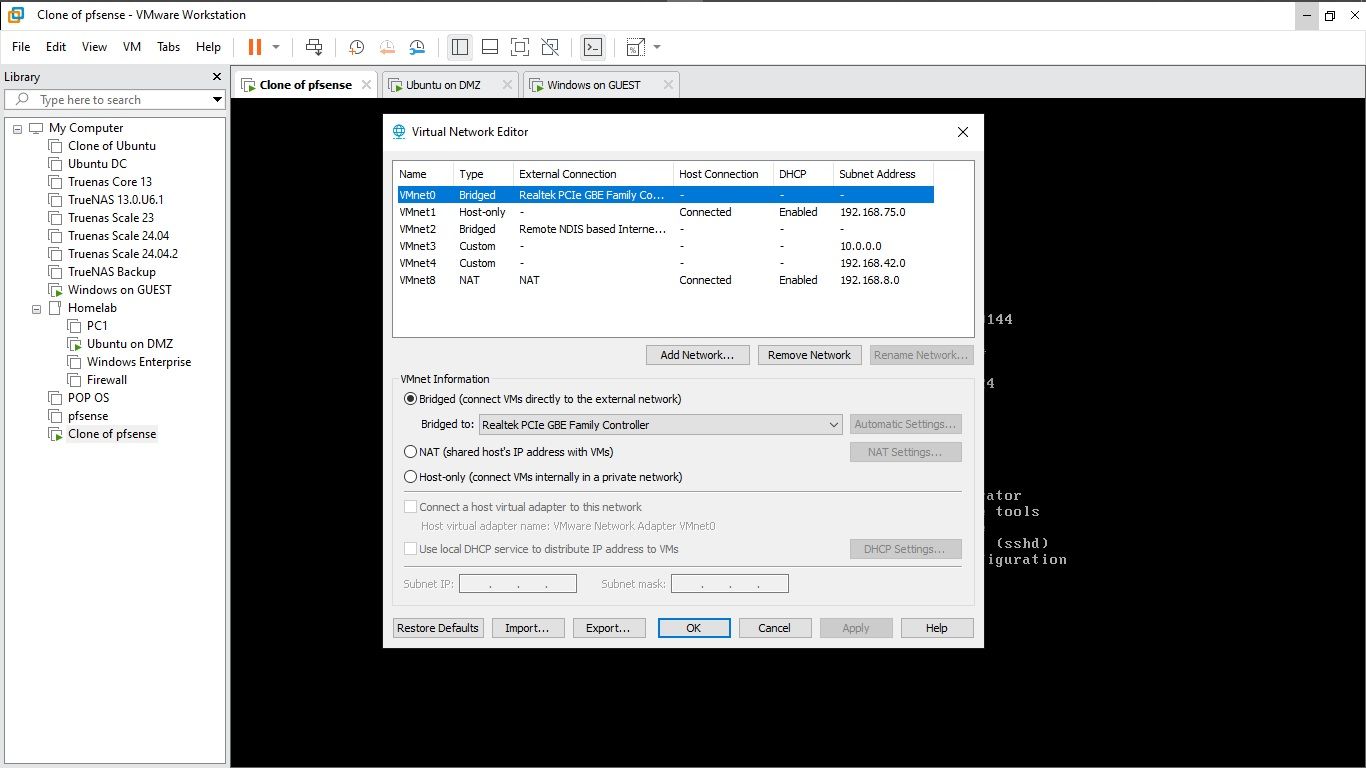Click the Import button
Image resolution: width=1366 pixels, height=768 pixels.
point(528,628)
